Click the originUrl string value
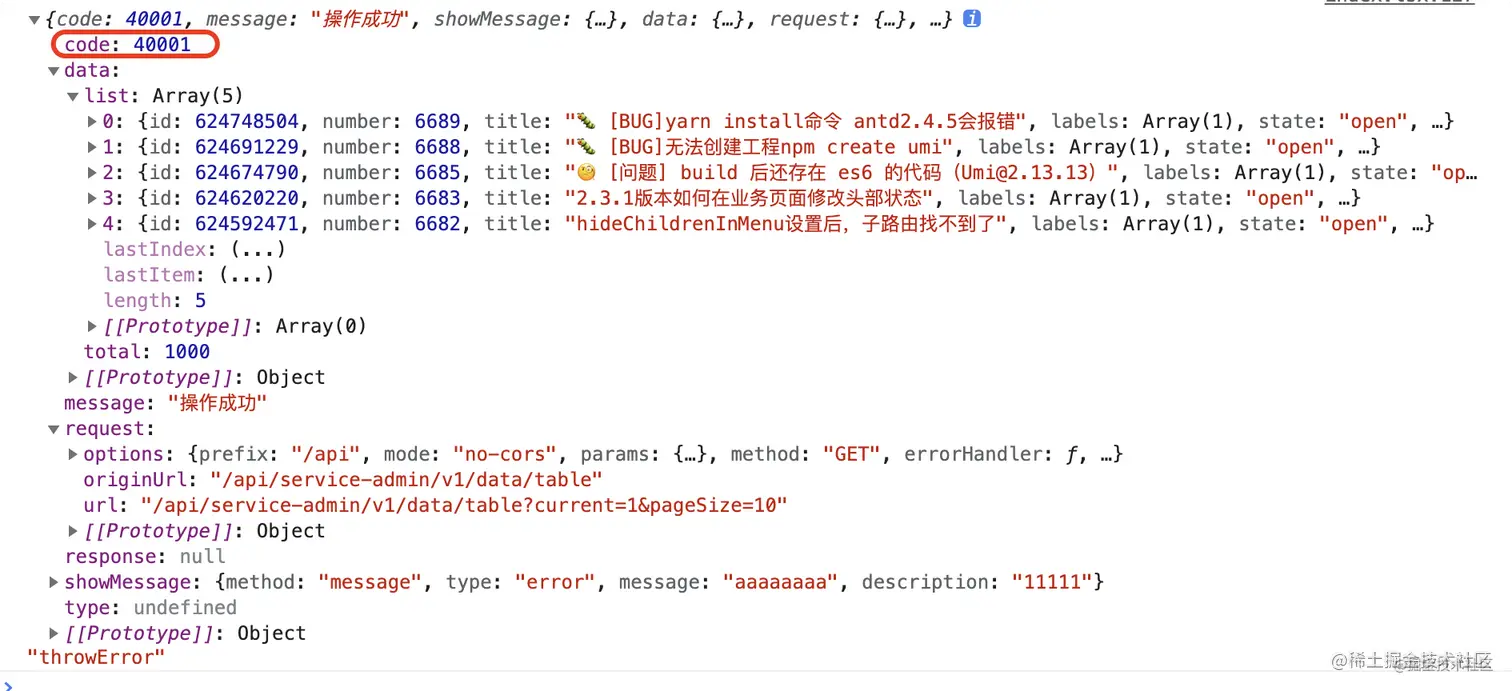 click(x=407, y=480)
